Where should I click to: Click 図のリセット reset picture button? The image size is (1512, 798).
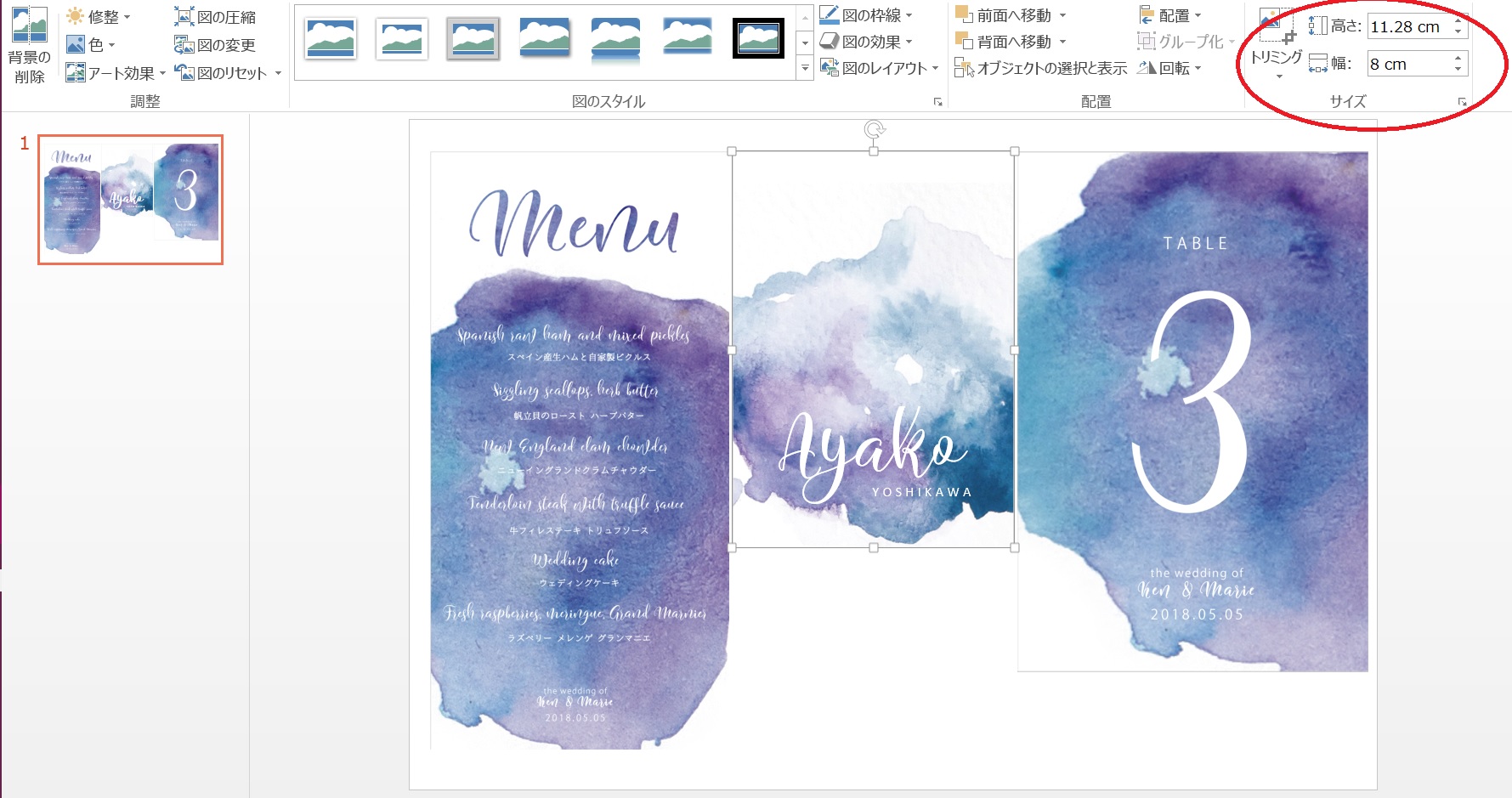coord(221,73)
